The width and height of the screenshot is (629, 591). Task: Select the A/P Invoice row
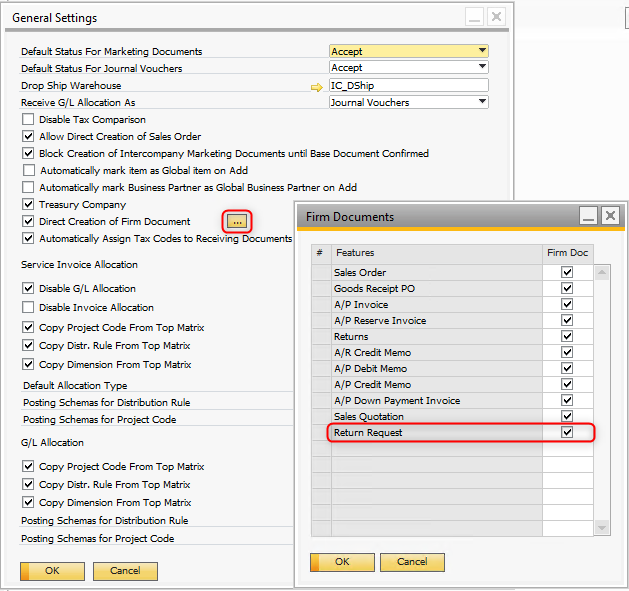point(436,305)
